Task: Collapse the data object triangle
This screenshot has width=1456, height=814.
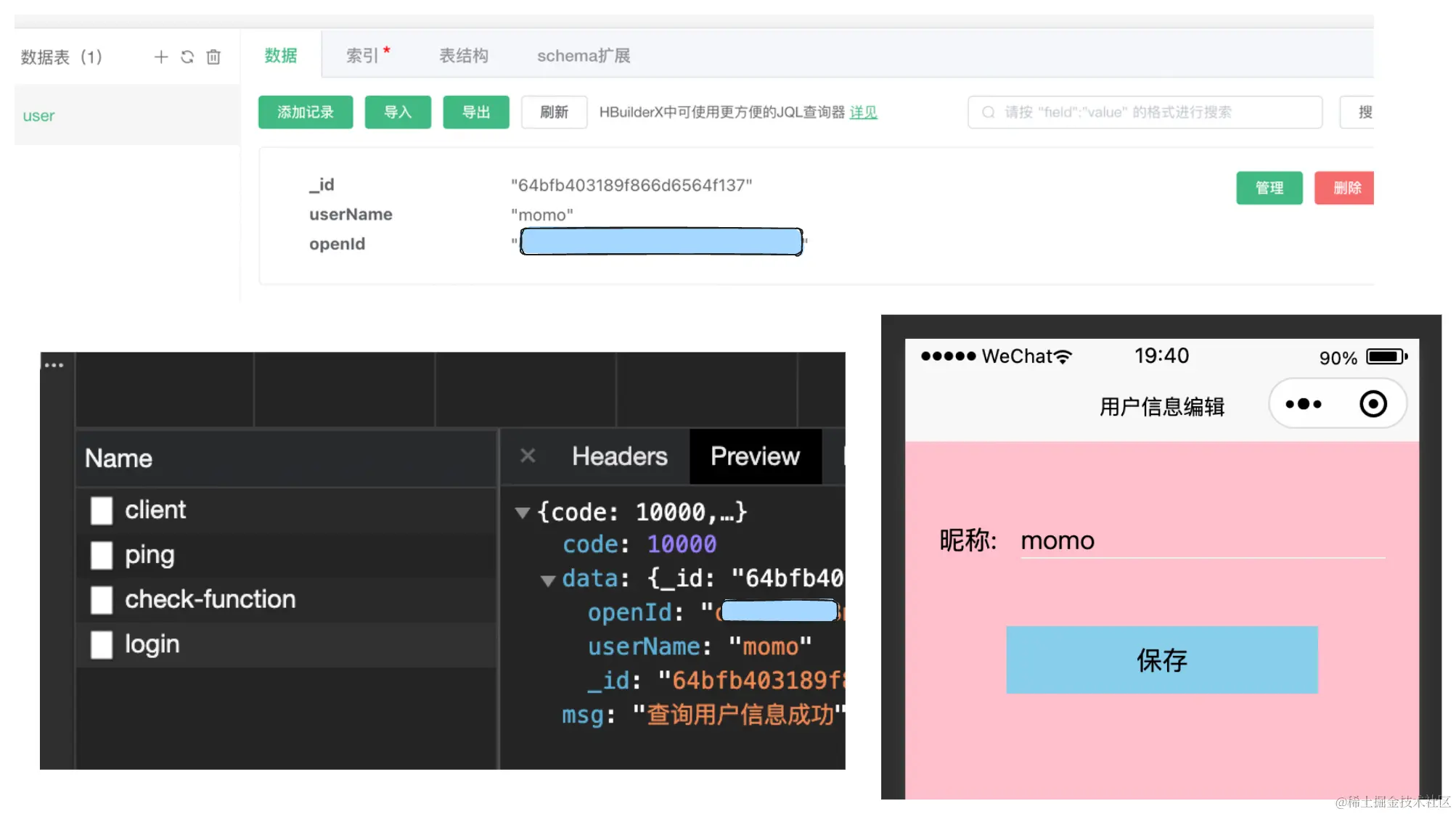Action: pos(548,580)
